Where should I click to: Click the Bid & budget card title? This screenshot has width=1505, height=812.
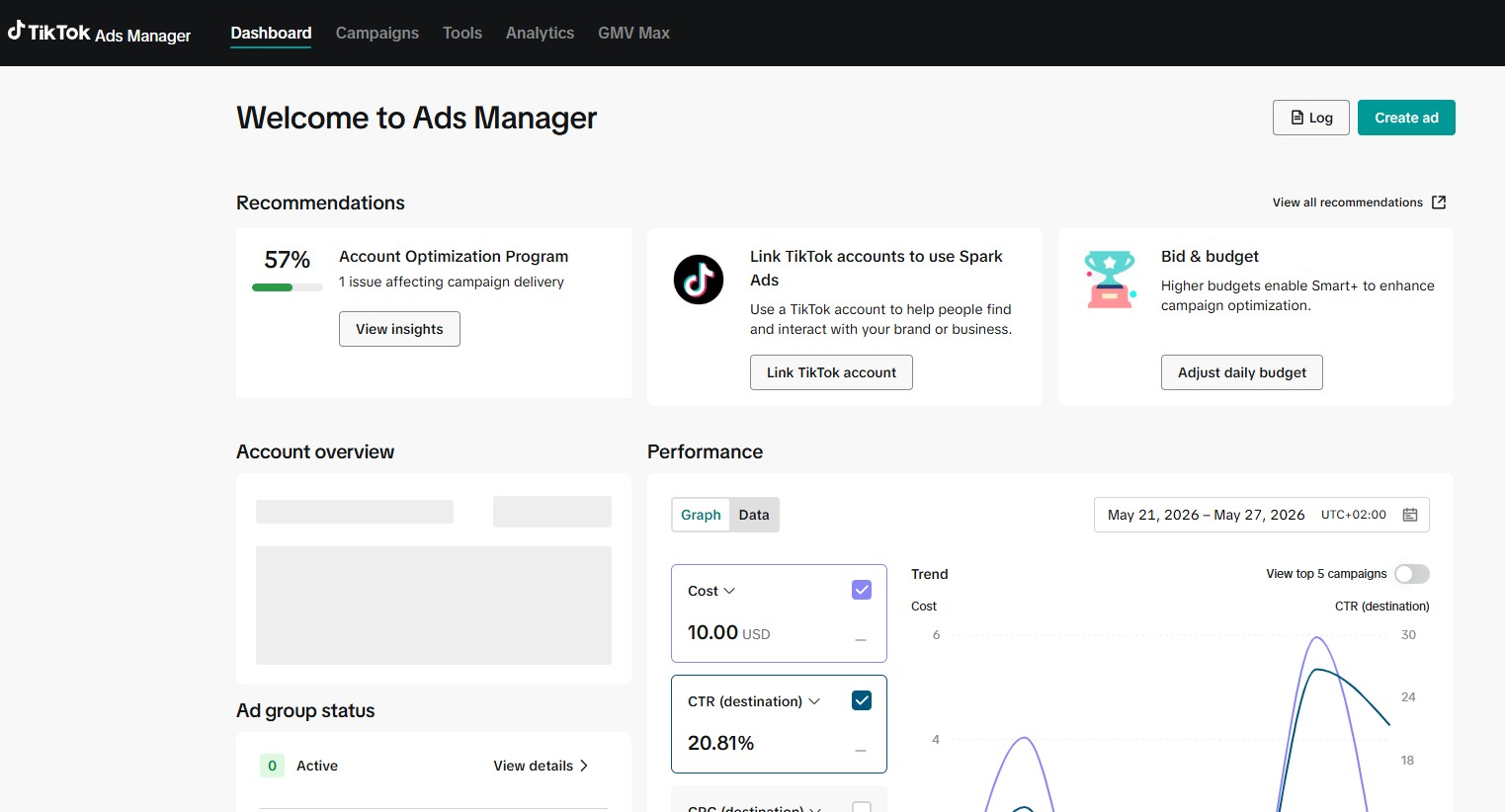pos(1210,256)
